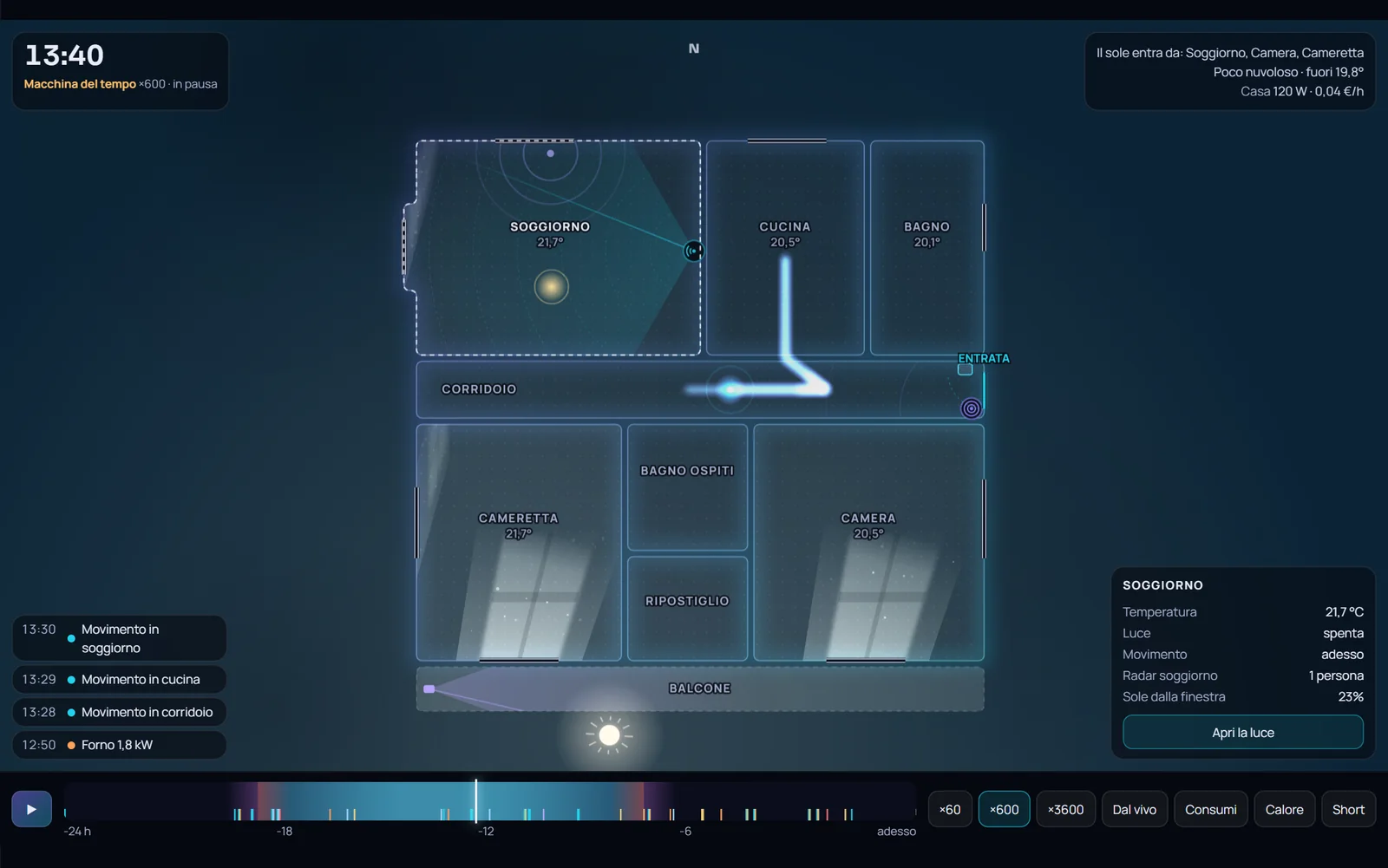This screenshot has width=1388, height=868.
Task: Click the entrance door icon under Entrata
Action: [x=965, y=369]
